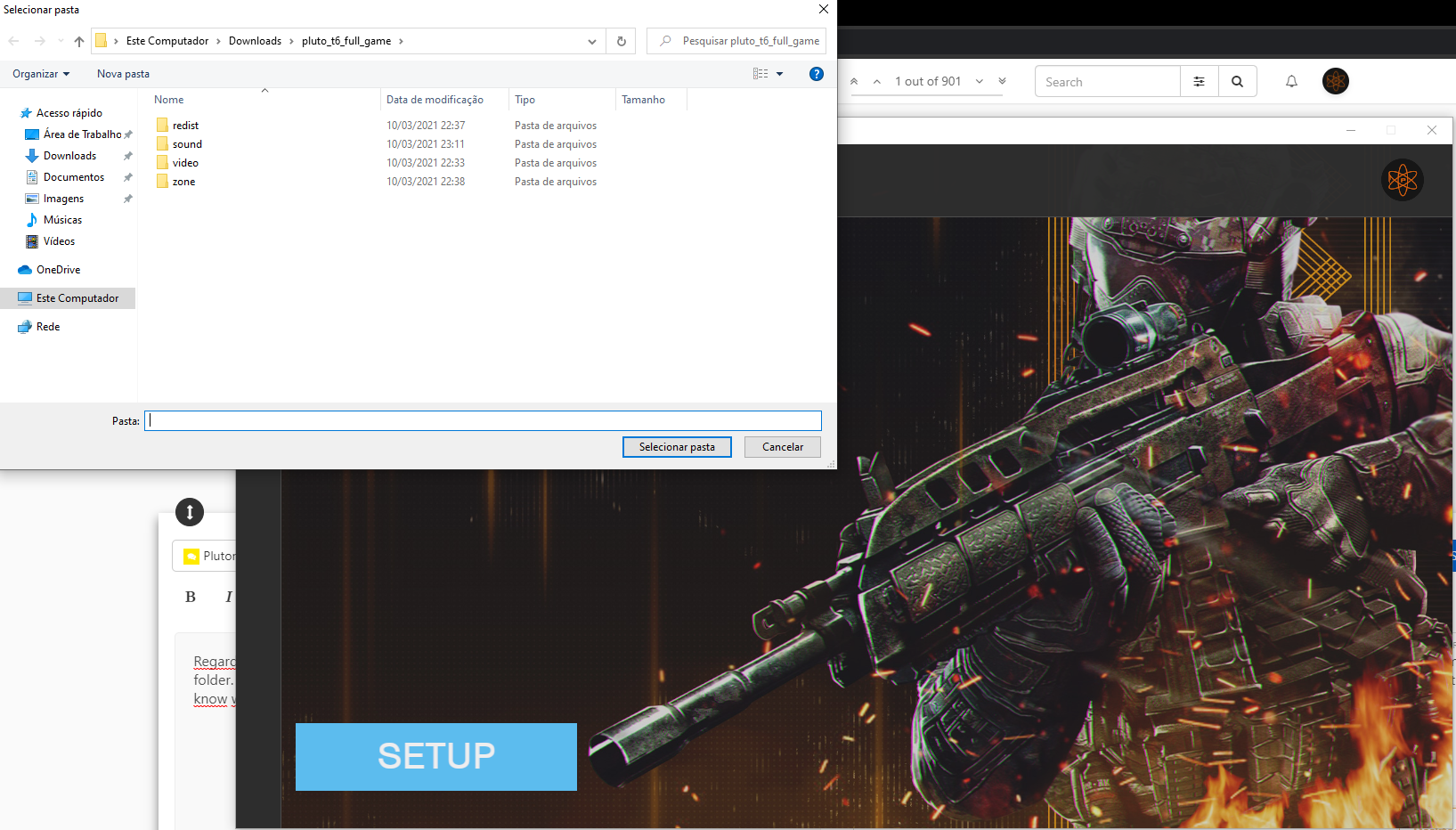Viewport: 1456px width, 830px height.
Task: Click forum Search input field
Action: (1107, 81)
